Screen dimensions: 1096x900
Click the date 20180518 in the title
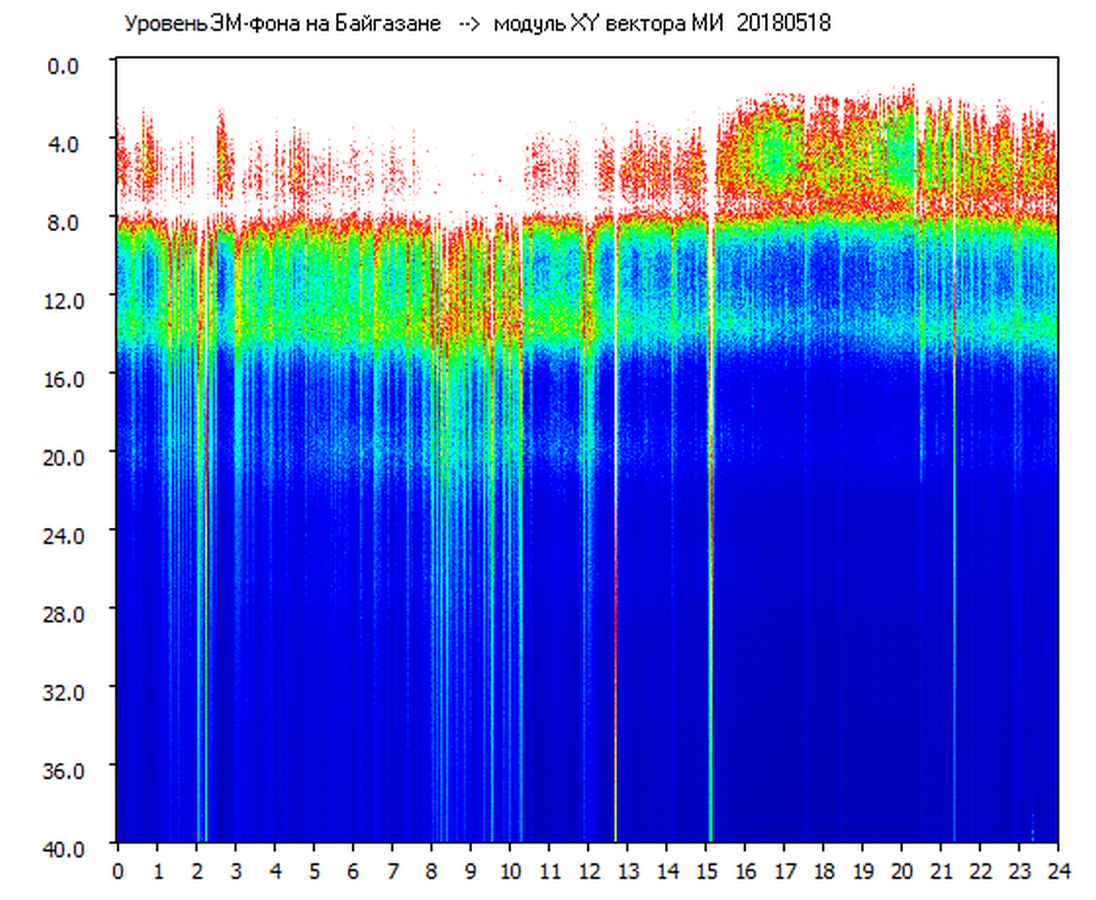[783, 24]
